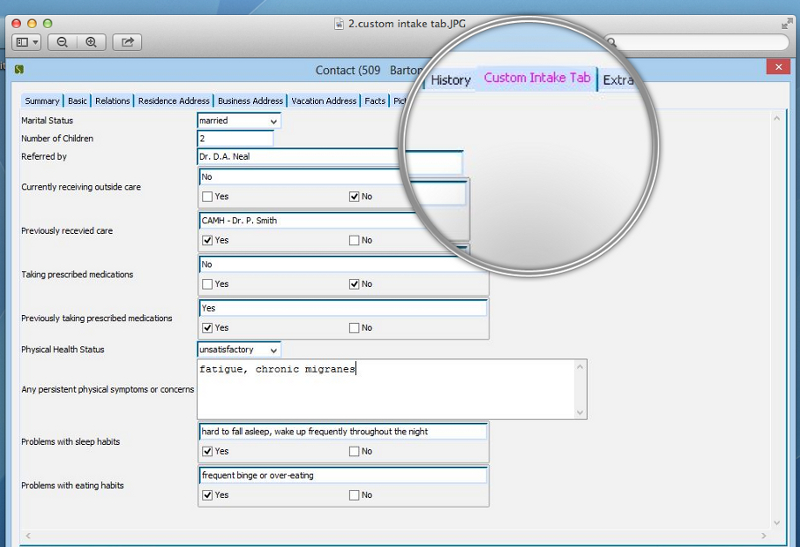Screen dimensions: 800x547
Task: Open the Relations tab
Action: coord(112,101)
